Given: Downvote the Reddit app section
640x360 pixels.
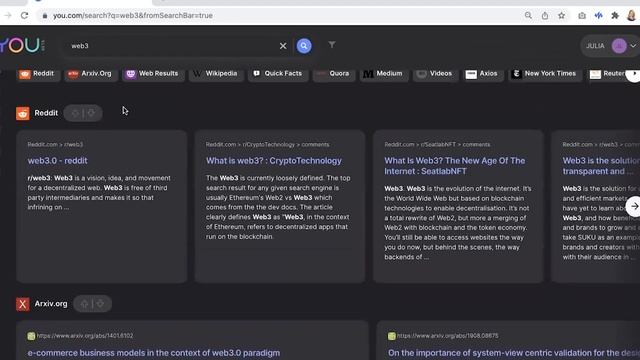Looking at the screenshot, I should (x=91, y=113).
